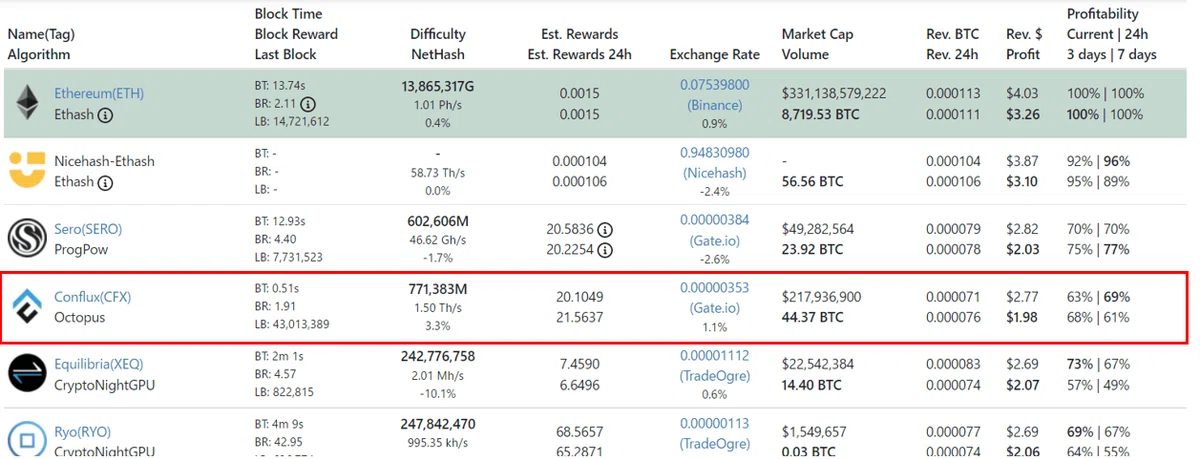
Task: Click the Profitability column header
Action: click(x=1111, y=34)
